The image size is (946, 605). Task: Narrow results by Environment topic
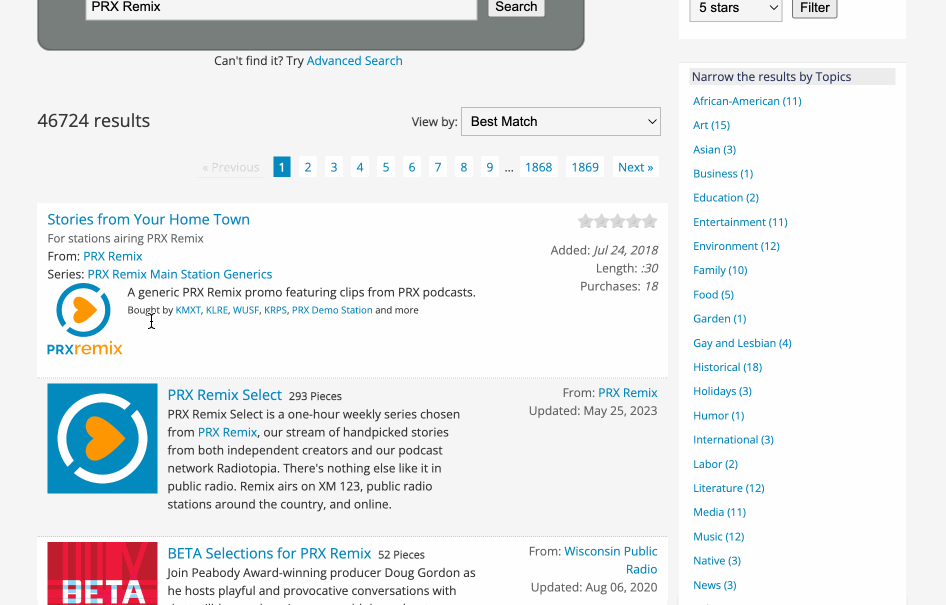[x=736, y=246]
